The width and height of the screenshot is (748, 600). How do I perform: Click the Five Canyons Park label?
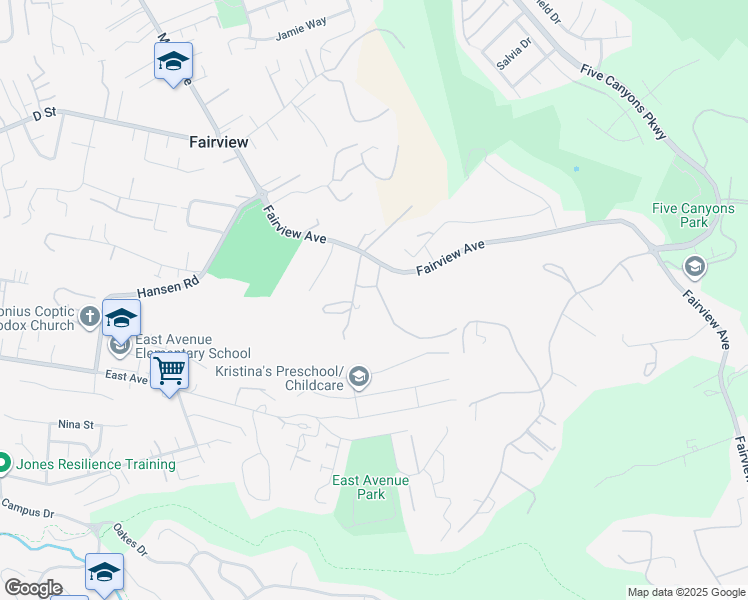[x=694, y=215]
